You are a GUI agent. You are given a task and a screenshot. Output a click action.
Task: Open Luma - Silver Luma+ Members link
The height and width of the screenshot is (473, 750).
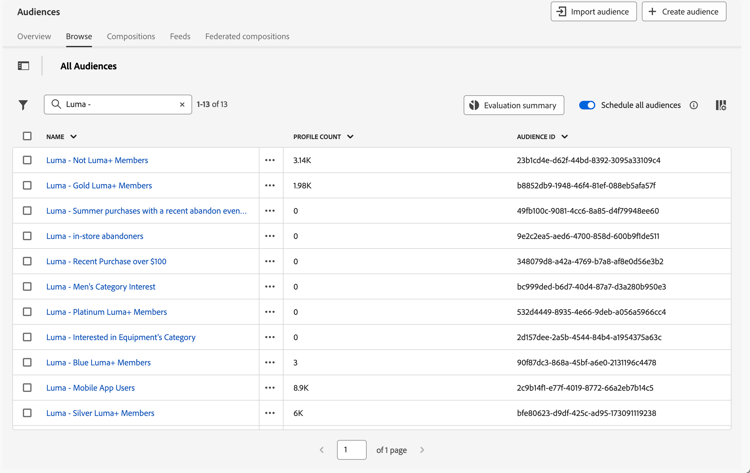pyautogui.click(x=100, y=413)
